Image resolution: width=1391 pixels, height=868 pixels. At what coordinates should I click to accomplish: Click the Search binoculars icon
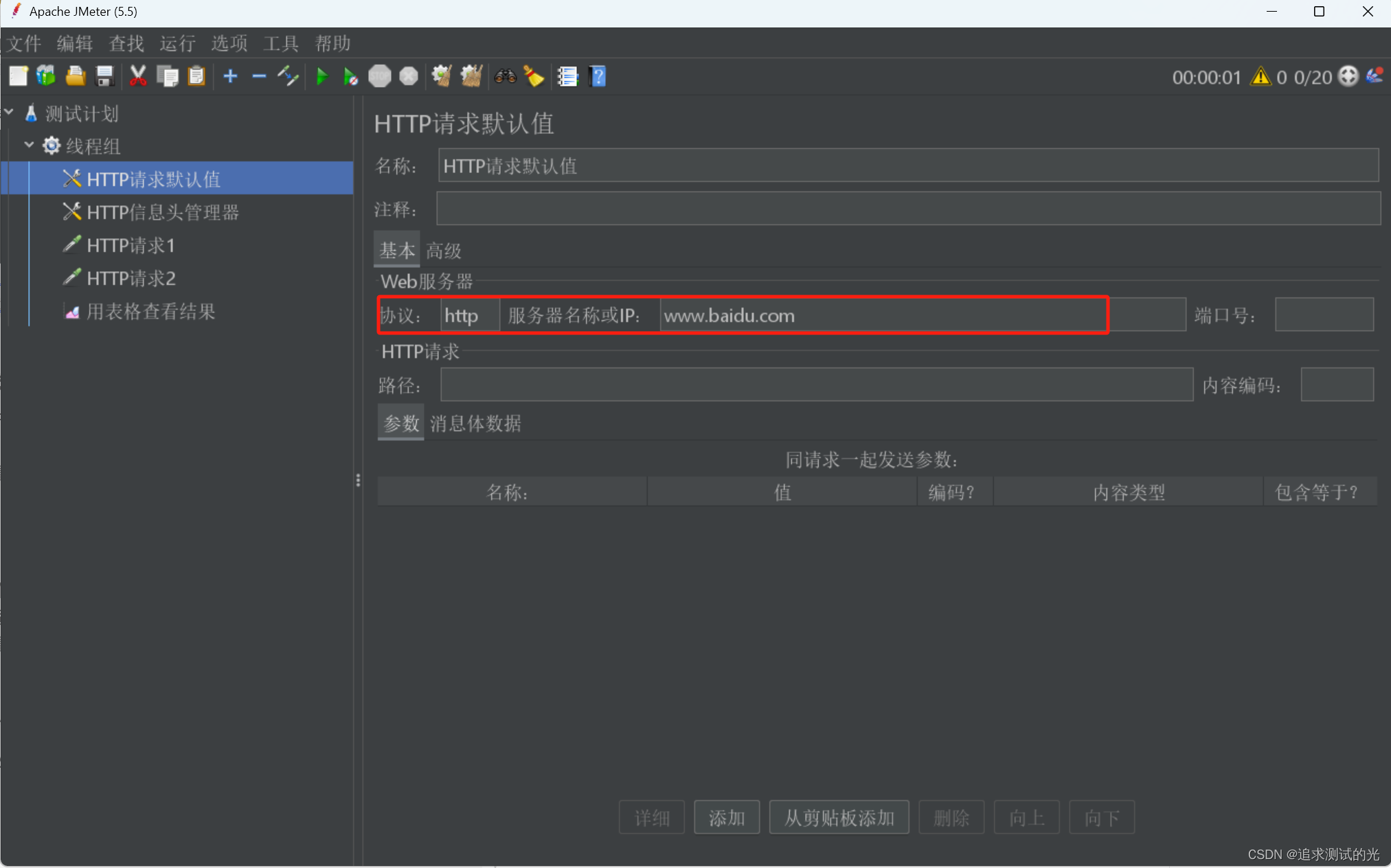pyautogui.click(x=505, y=76)
